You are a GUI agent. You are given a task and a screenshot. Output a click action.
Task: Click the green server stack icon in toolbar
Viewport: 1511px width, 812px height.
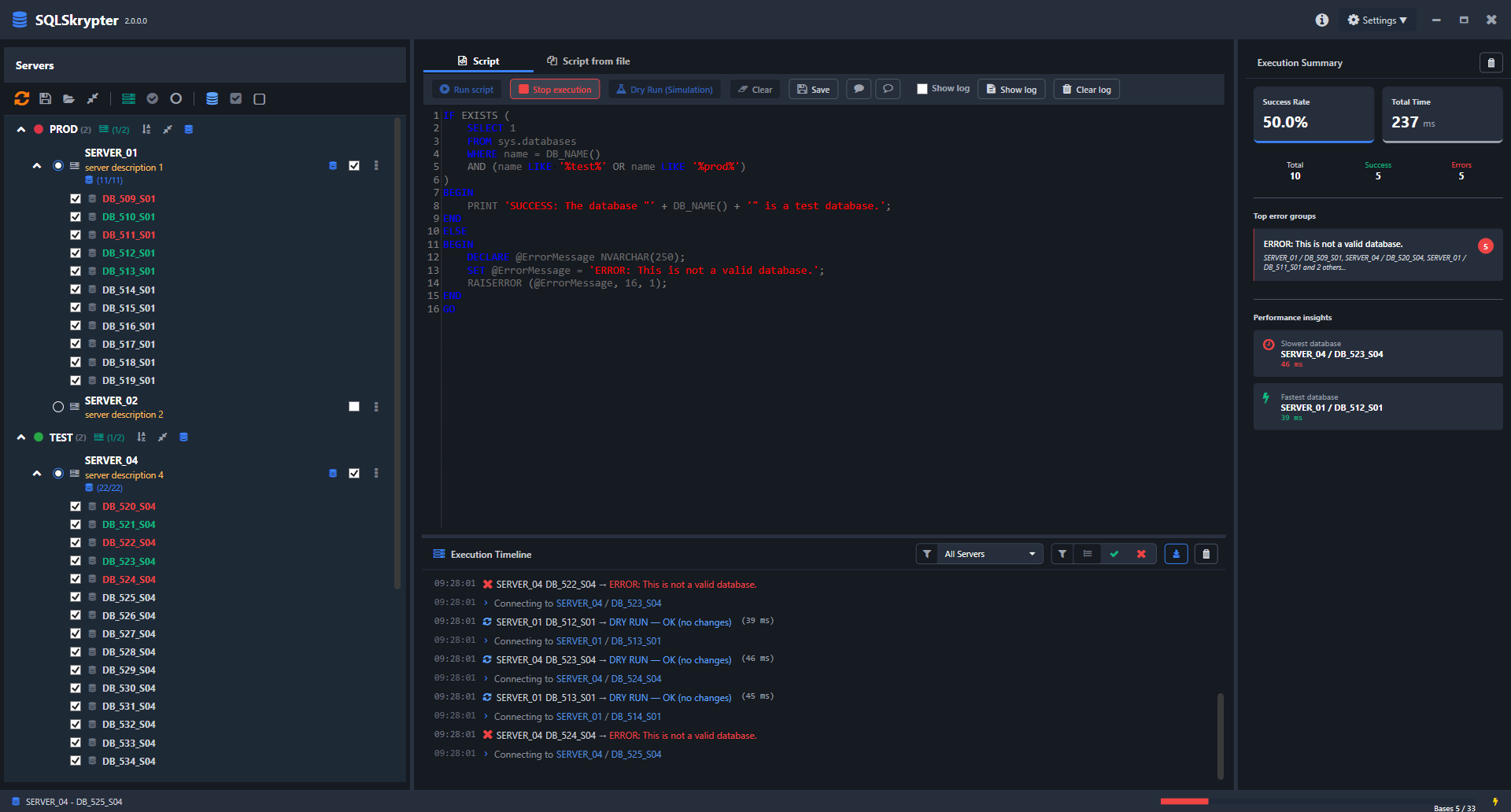tap(128, 98)
